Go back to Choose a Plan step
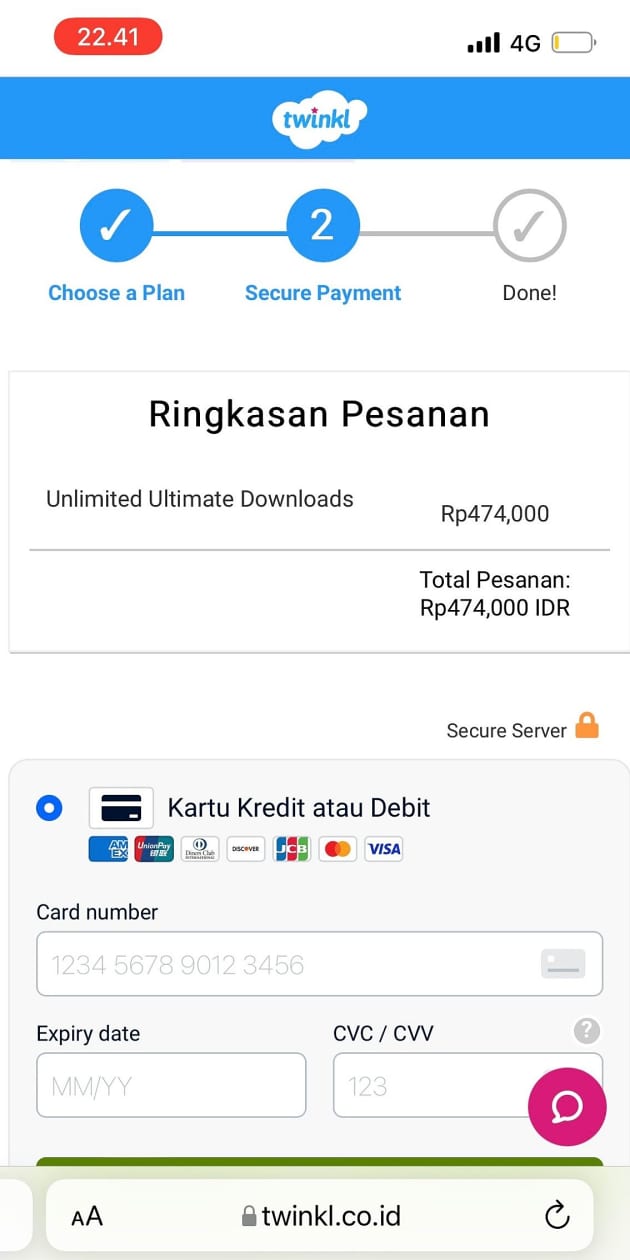 pyautogui.click(x=116, y=227)
